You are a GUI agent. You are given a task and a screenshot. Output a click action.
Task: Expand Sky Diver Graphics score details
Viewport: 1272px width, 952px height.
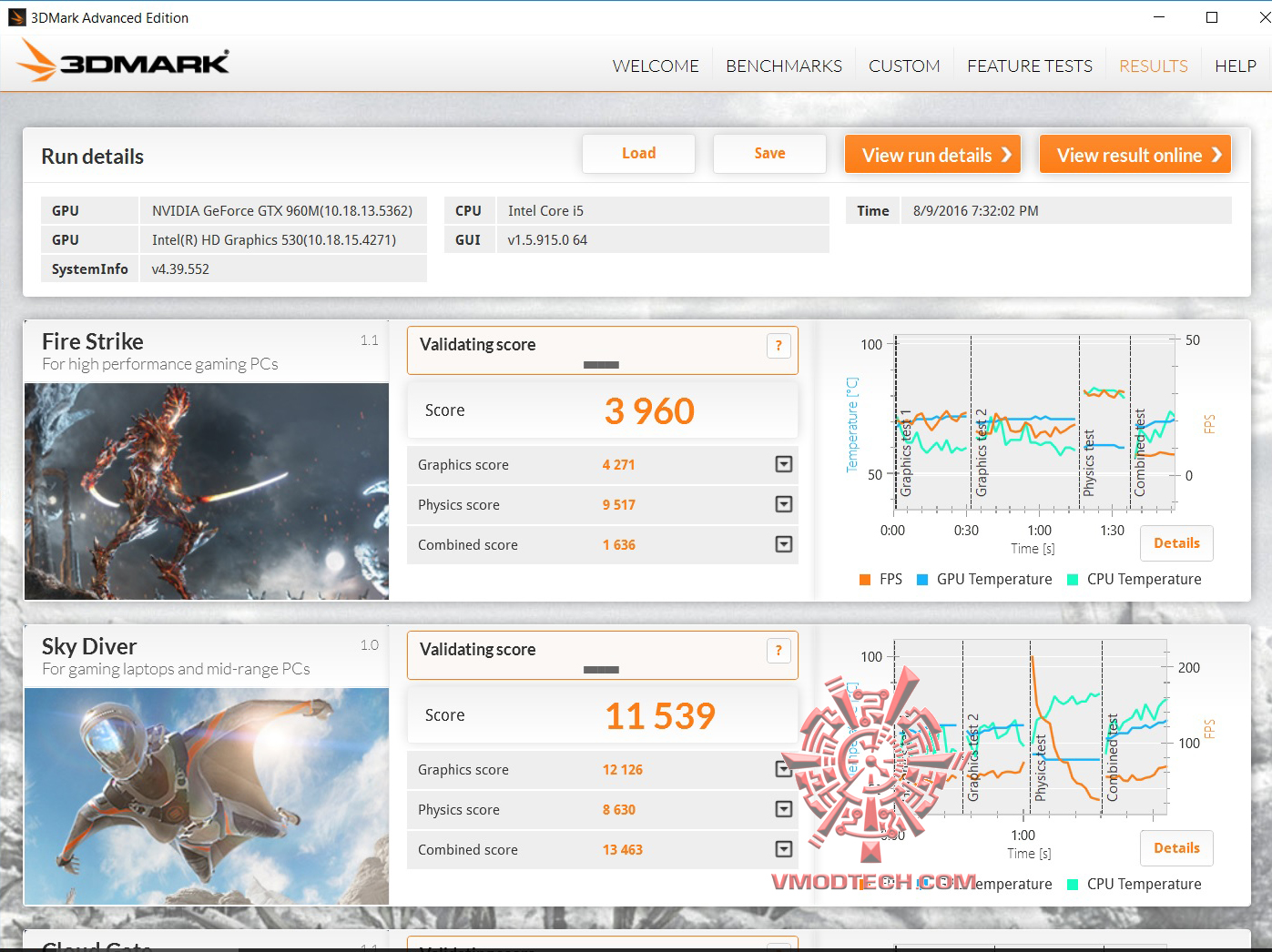point(783,769)
